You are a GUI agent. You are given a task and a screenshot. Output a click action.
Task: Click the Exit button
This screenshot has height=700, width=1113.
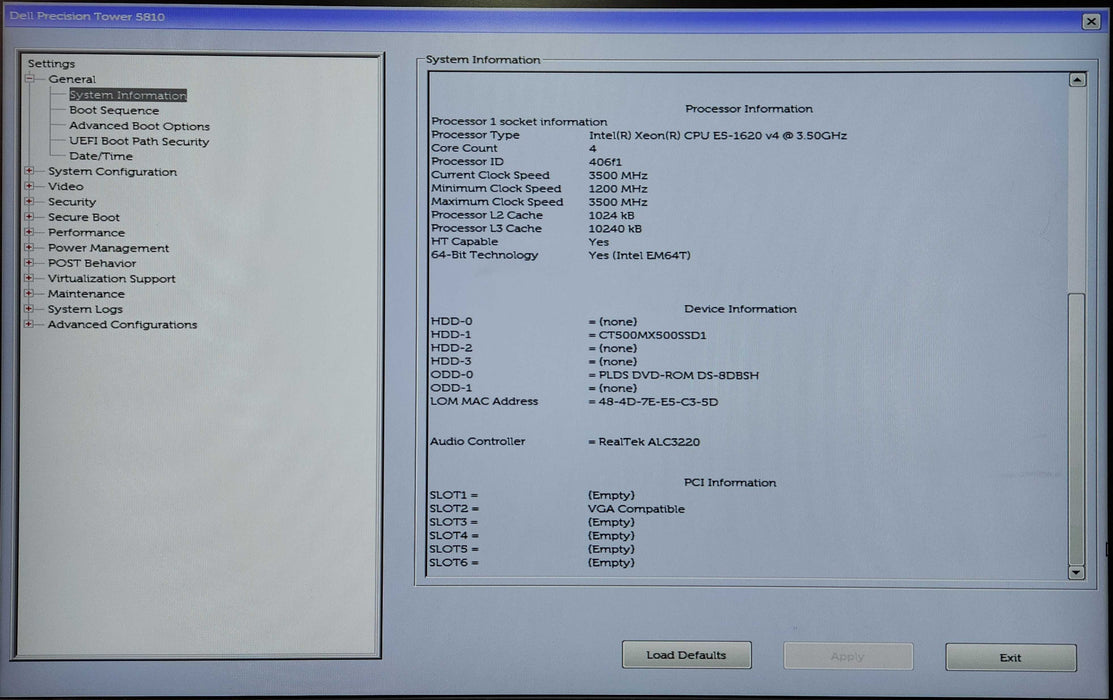click(1010, 657)
